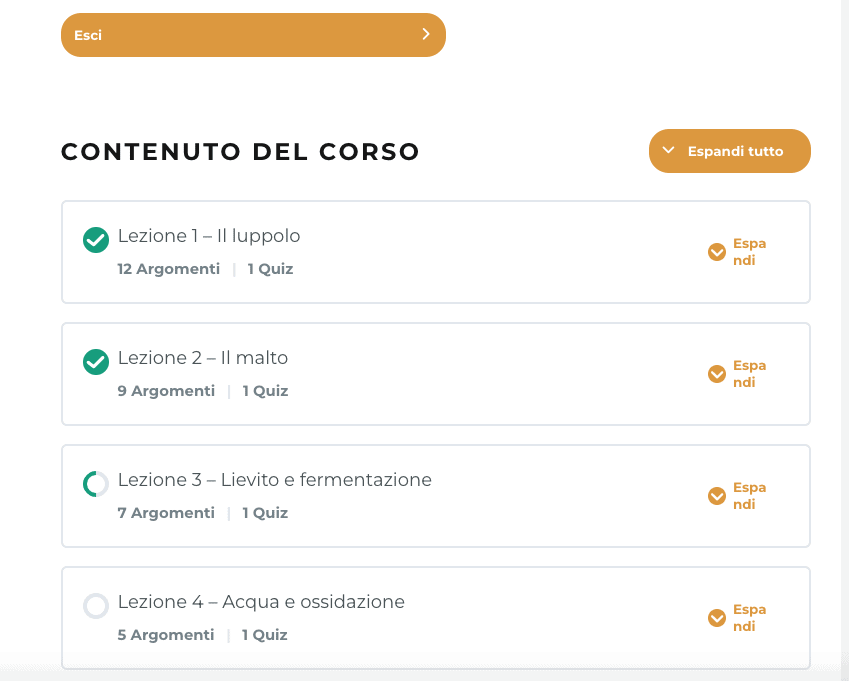Open Lezione 4 – Acqua e ossidazione

coord(262,602)
